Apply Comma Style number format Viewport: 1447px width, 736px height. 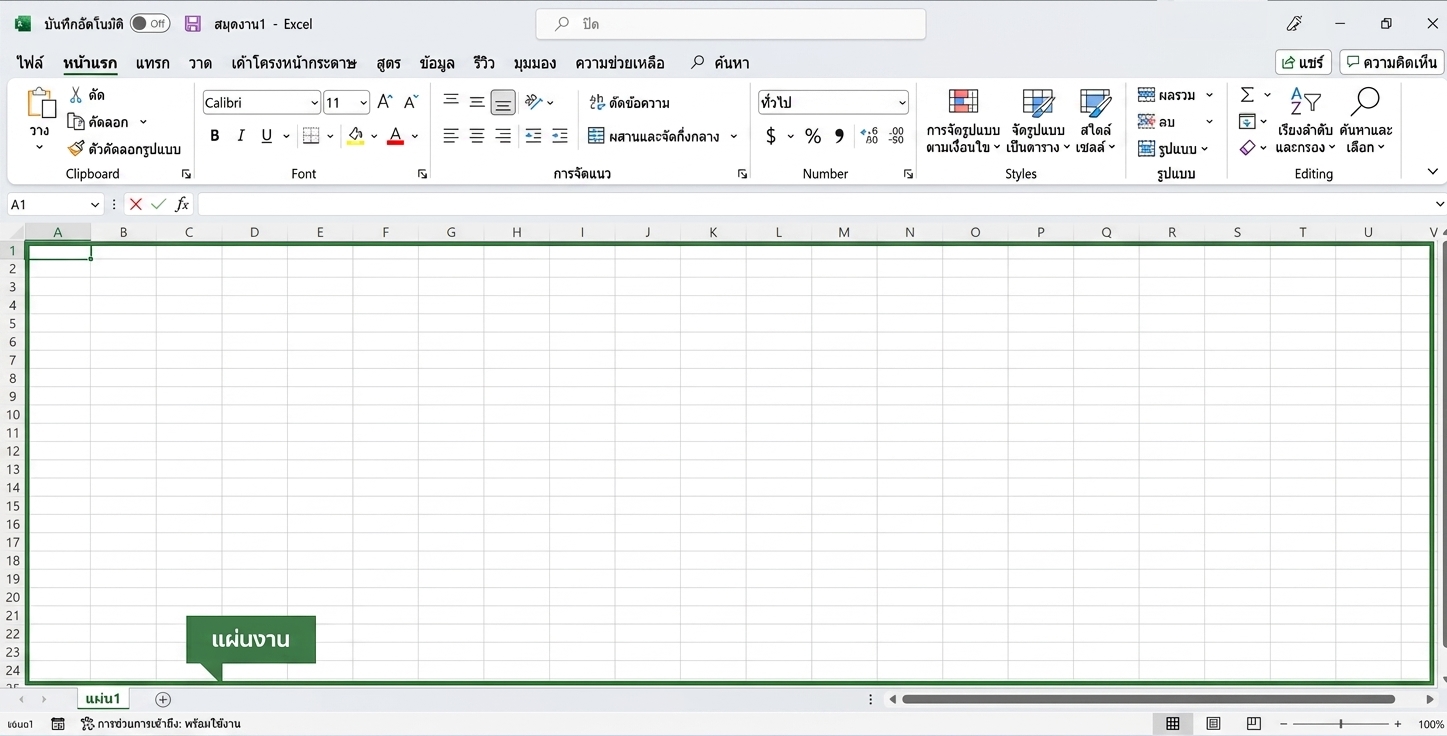point(839,136)
